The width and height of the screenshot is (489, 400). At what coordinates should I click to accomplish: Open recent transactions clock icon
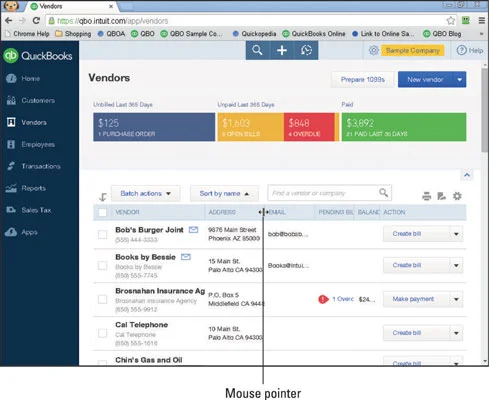click(306, 50)
